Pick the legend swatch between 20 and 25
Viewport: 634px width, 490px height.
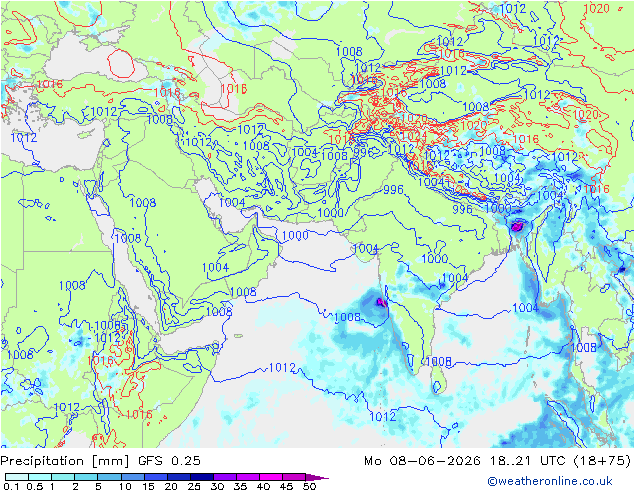(178, 477)
